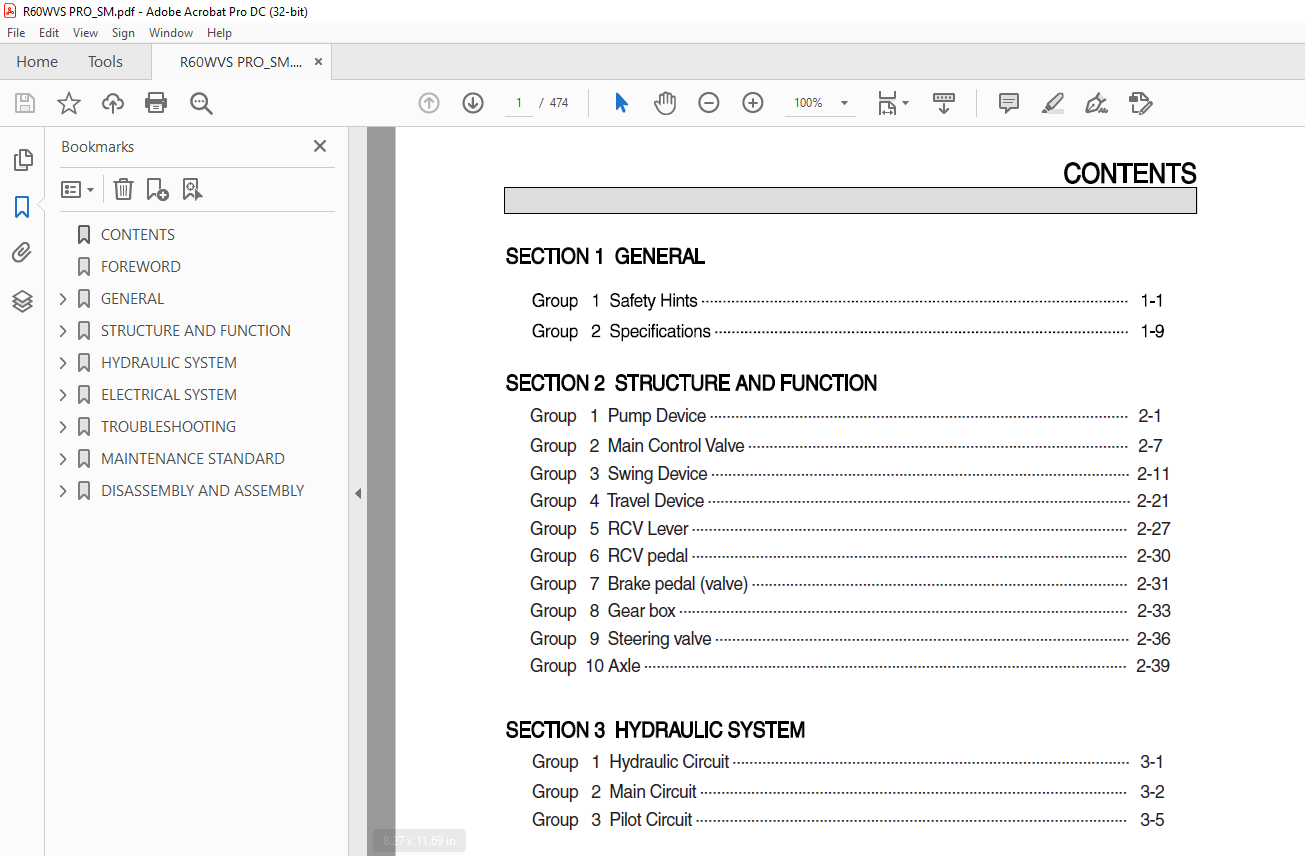Open the Layers panel icon
1305x856 pixels.
22,301
